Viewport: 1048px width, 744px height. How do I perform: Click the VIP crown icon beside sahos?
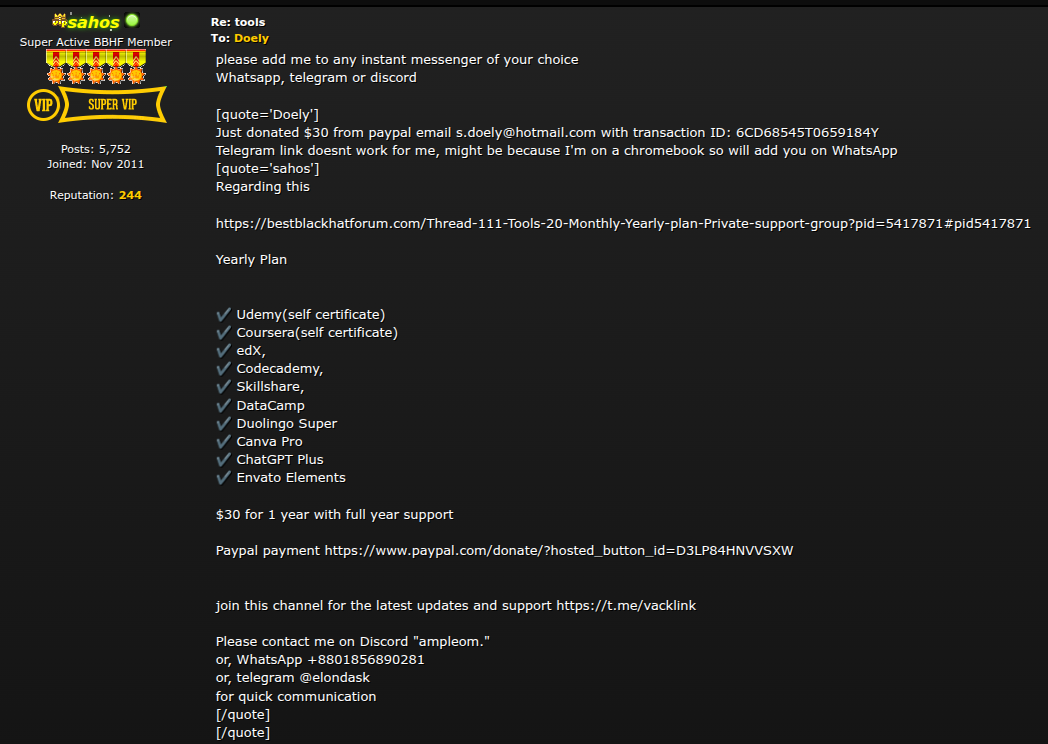(x=59, y=20)
